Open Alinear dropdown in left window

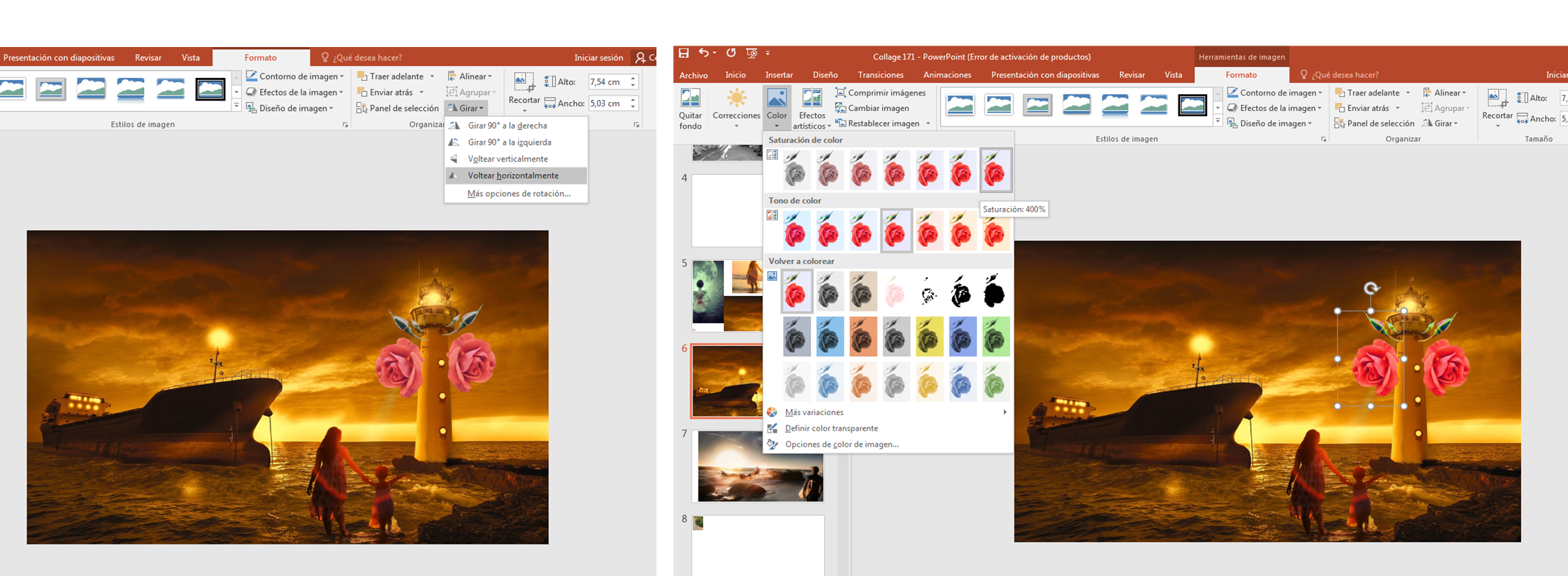coord(470,76)
